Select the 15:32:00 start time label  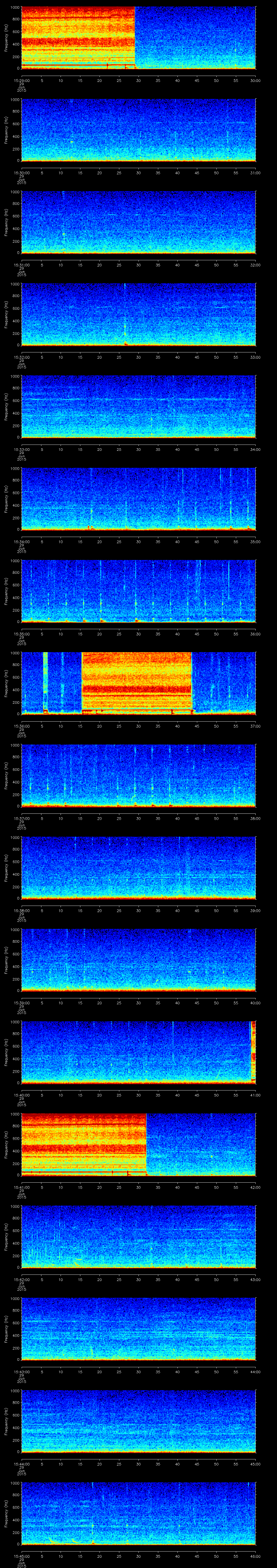tap(21, 357)
